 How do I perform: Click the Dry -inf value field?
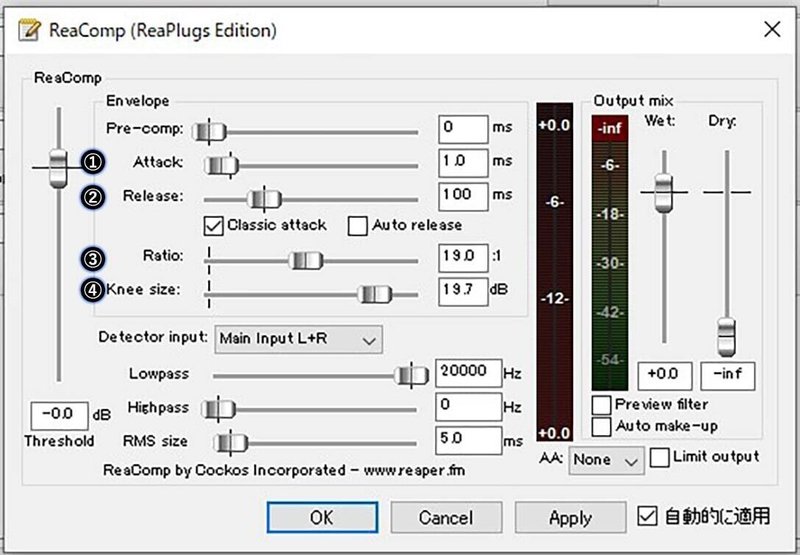(728, 376)
